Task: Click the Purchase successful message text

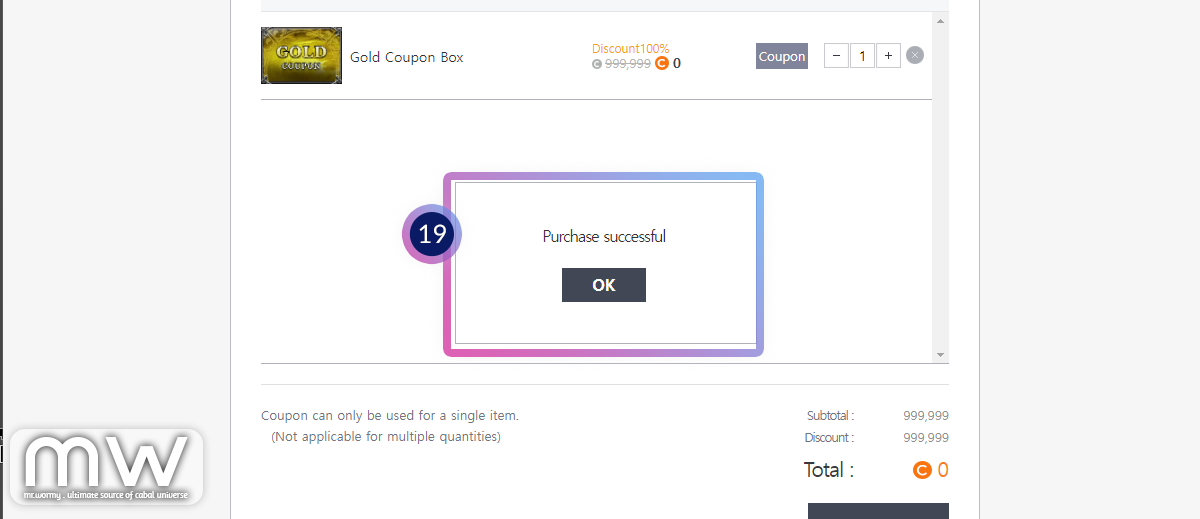Action: 604,237
